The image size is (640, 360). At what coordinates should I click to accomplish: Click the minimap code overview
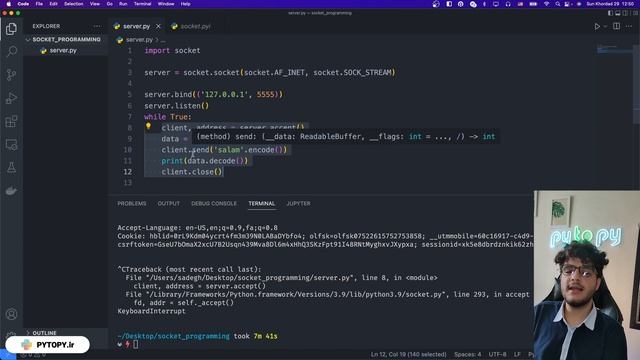tap(614, 50)
